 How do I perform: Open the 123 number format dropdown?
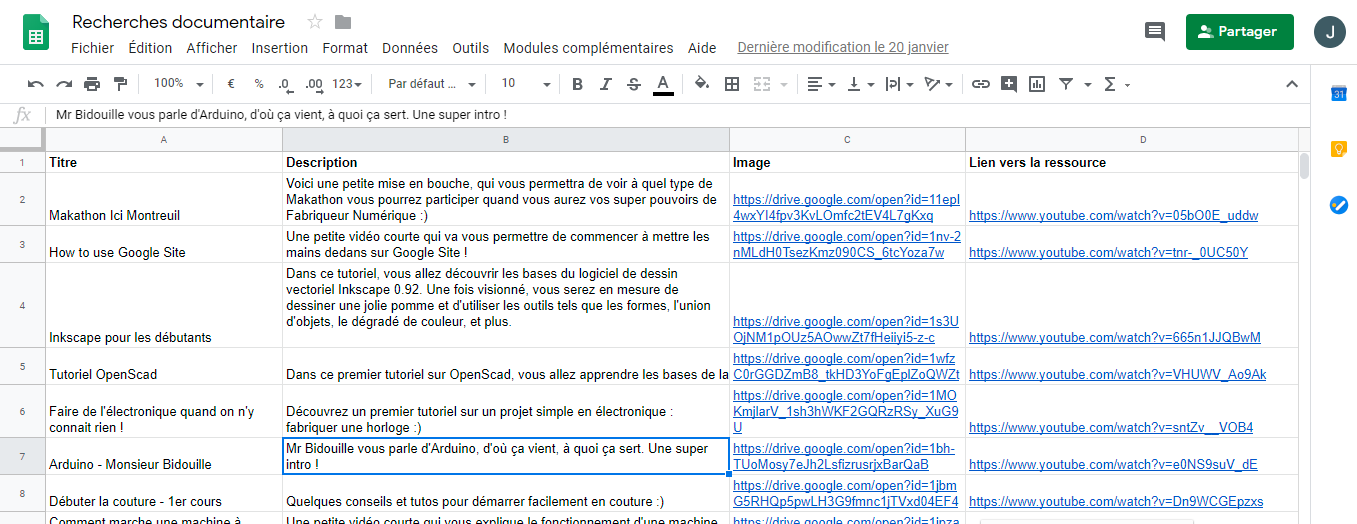pyautogui.click(x=348, y=84)
